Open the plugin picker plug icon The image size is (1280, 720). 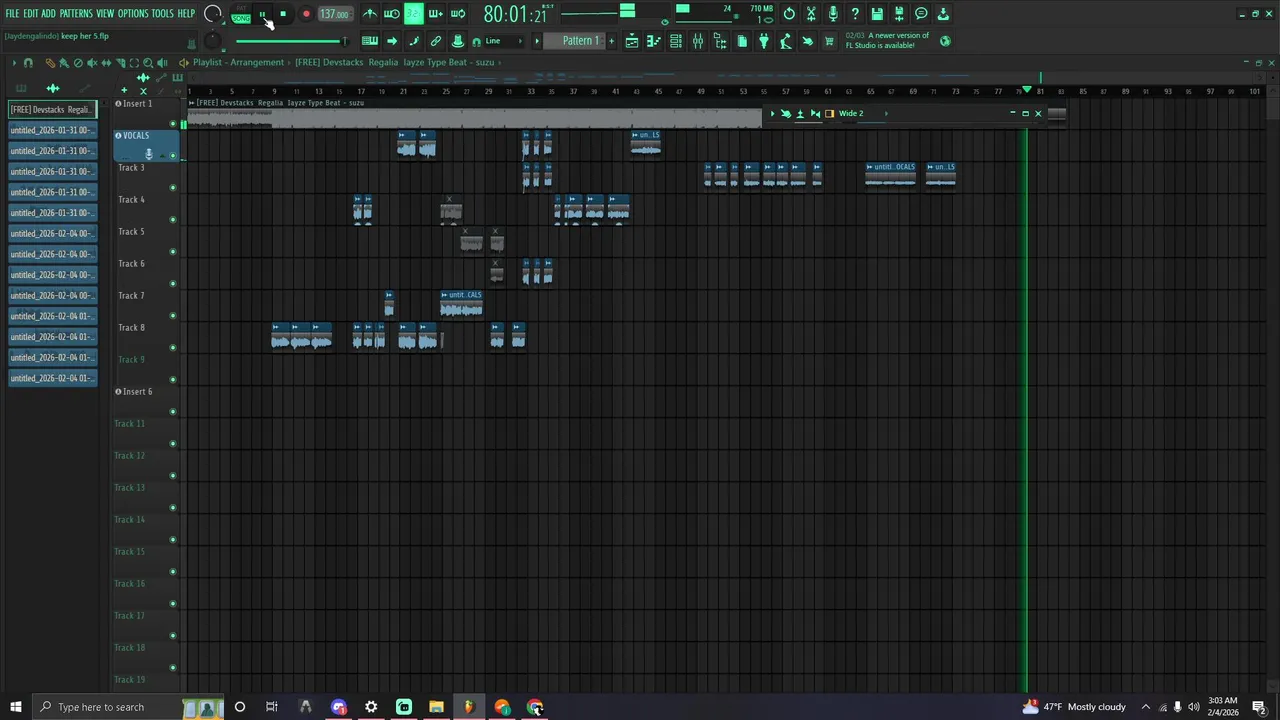[x=764, y=41]
